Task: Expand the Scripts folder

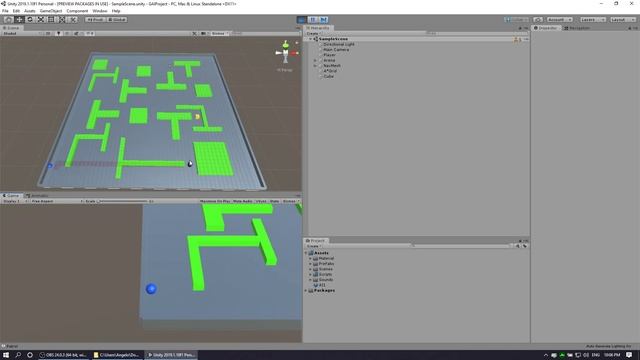Action: [311, 274]
